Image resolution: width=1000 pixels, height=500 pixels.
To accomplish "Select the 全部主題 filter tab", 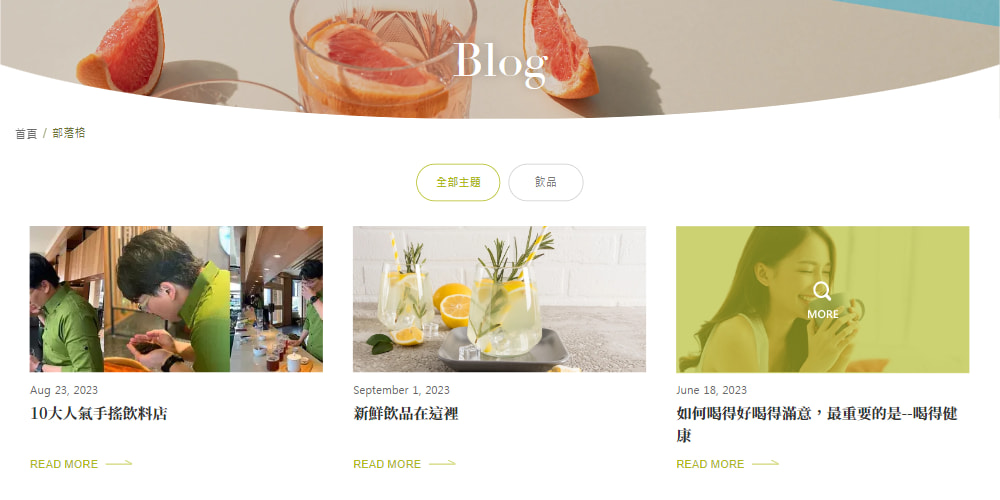I will [x=458, y=182].
